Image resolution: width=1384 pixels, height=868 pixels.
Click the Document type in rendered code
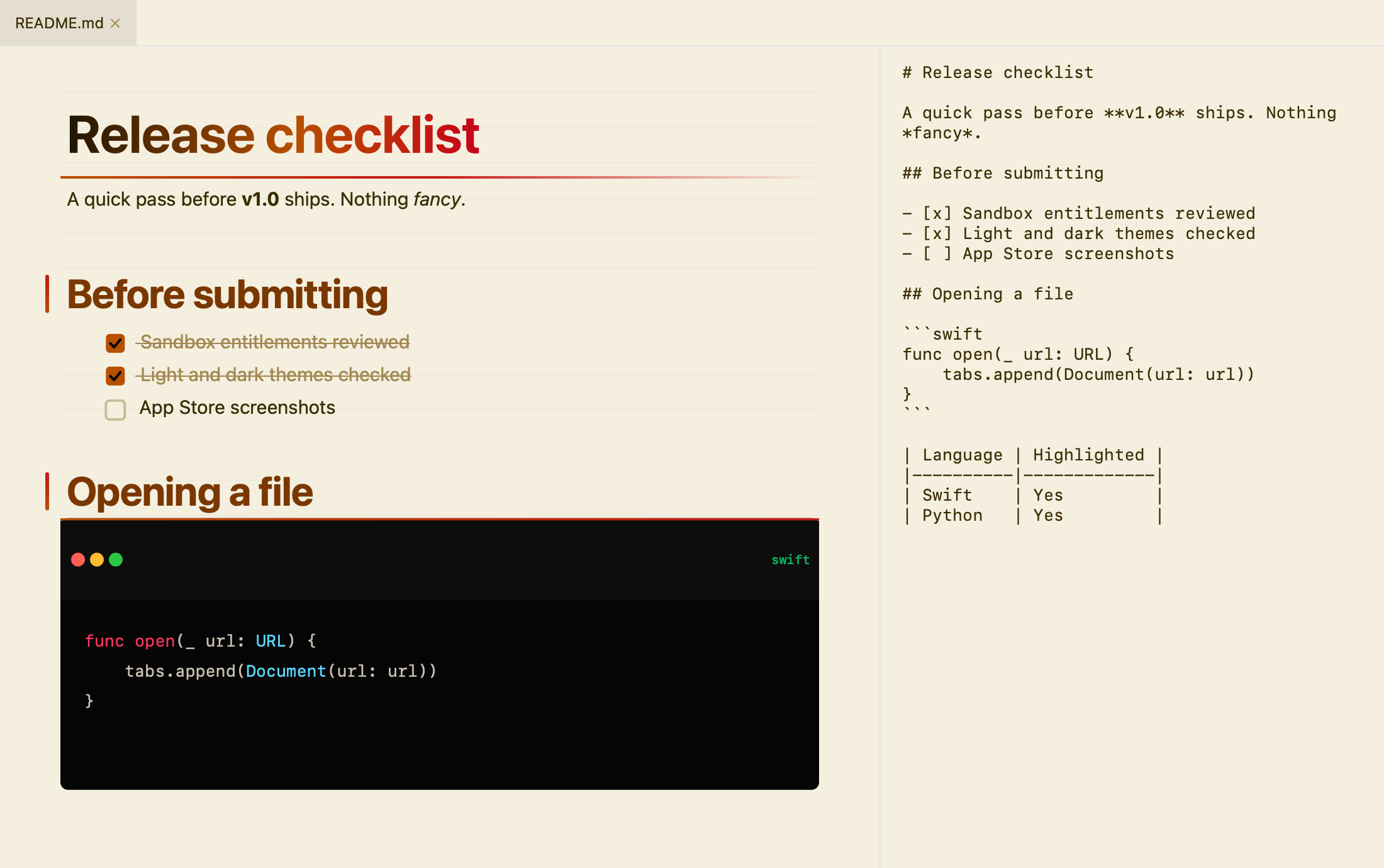286,671
